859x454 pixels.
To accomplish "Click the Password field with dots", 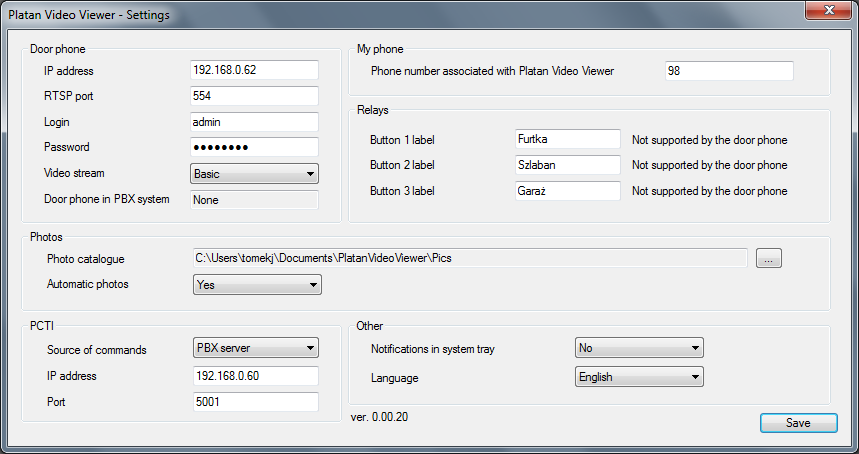I will click(x=254, y=147).
